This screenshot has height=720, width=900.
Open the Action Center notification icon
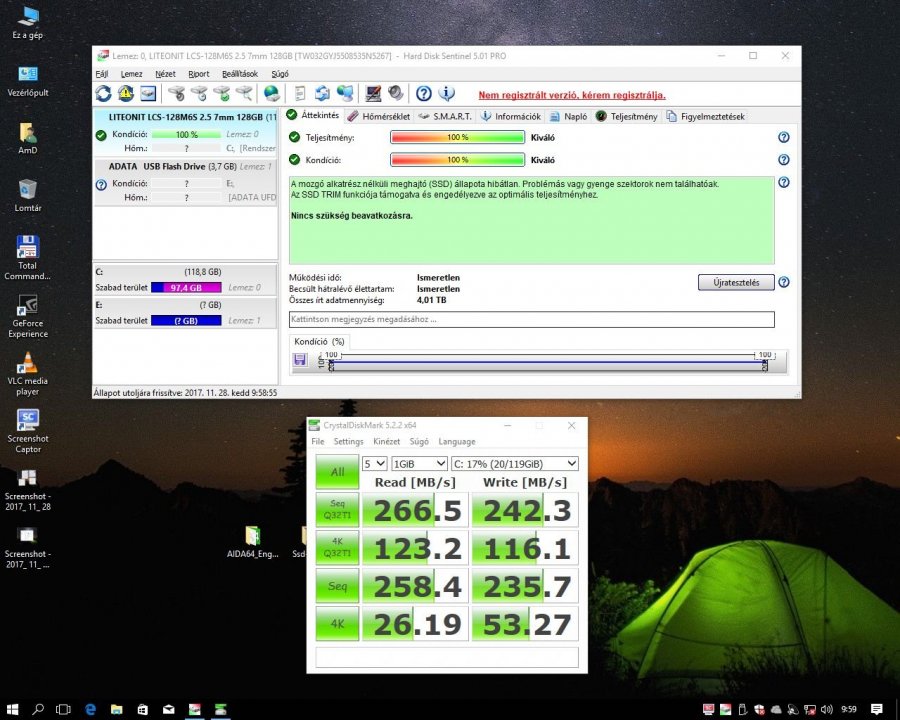pyautogui.click(x=876, y=709)
